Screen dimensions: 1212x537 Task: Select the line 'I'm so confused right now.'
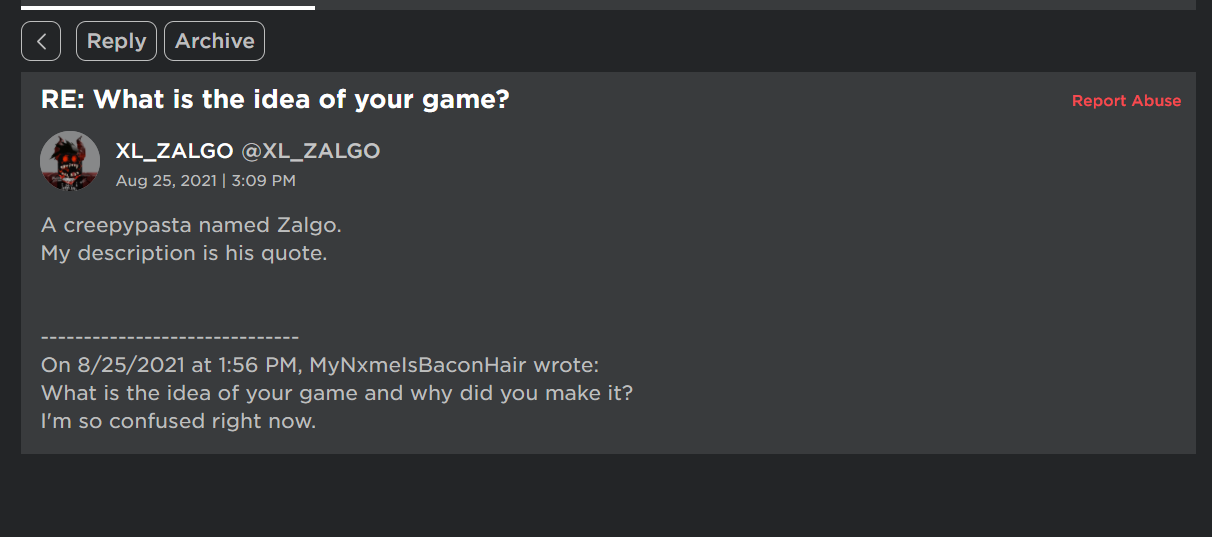click(x=178, y=421)
